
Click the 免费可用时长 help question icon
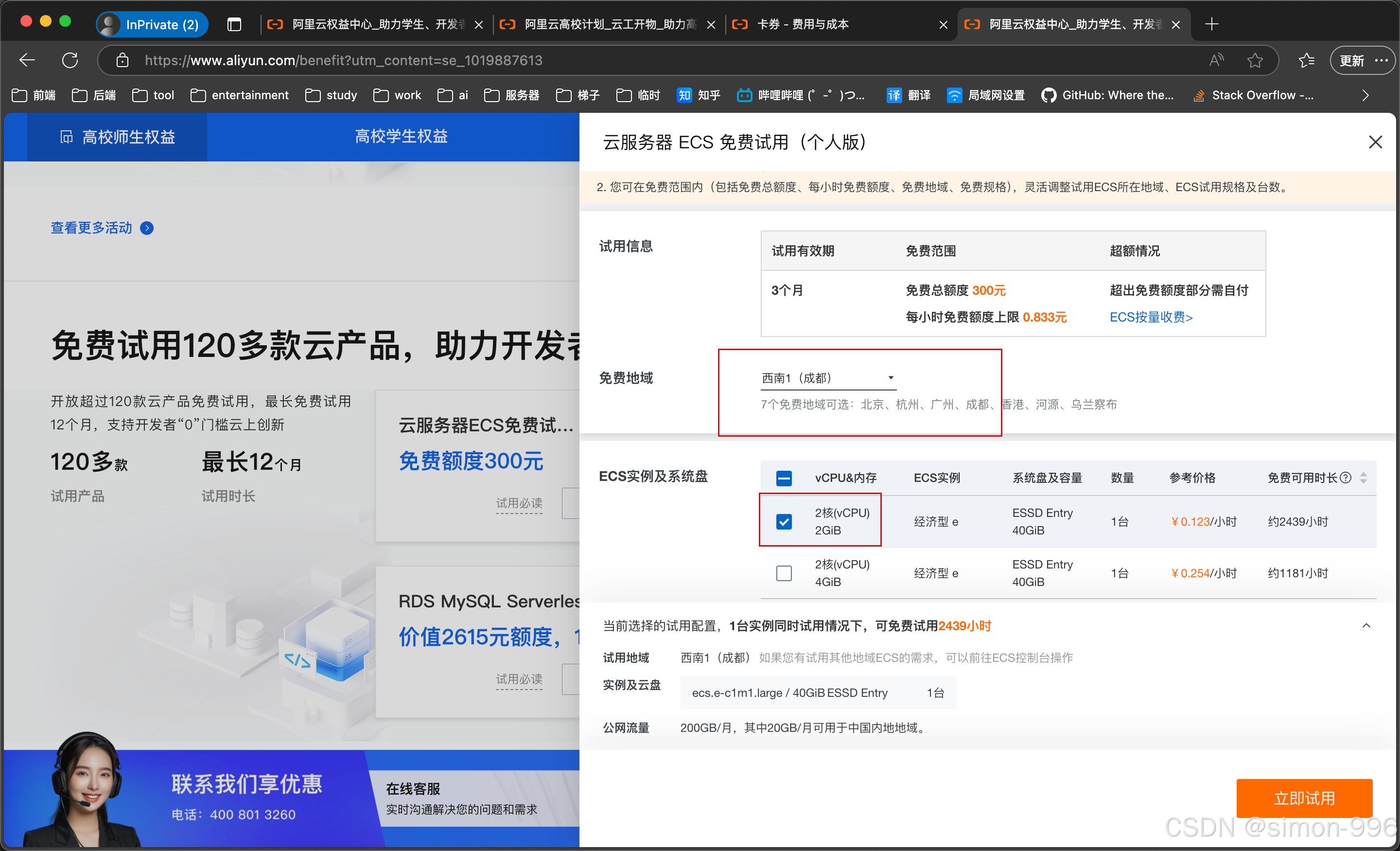pos(1346,478)
